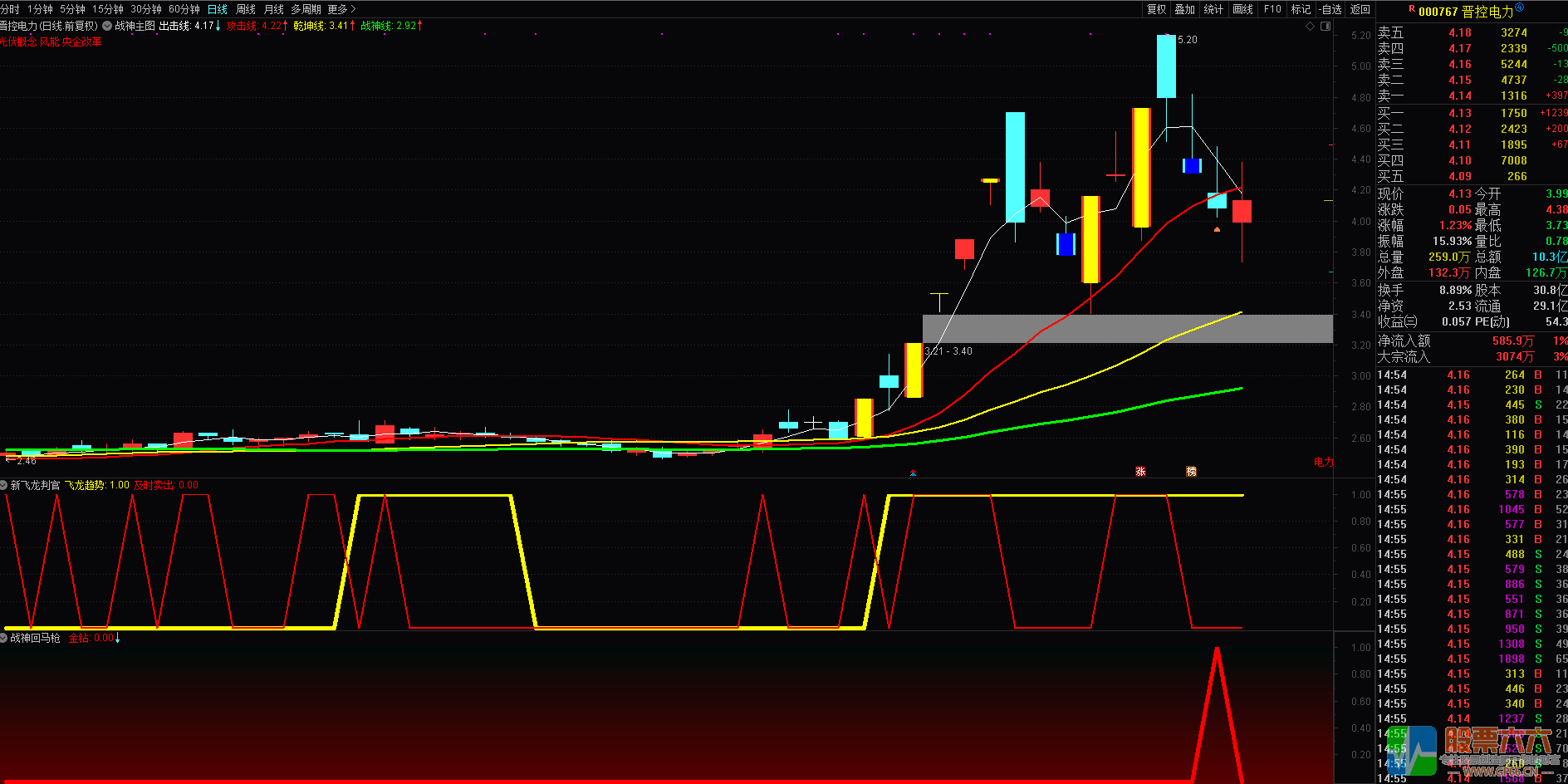Viewport: 1568px width, 784px height.
Task: Toggle 叠加 overlay comparison
Action: 1184,9
